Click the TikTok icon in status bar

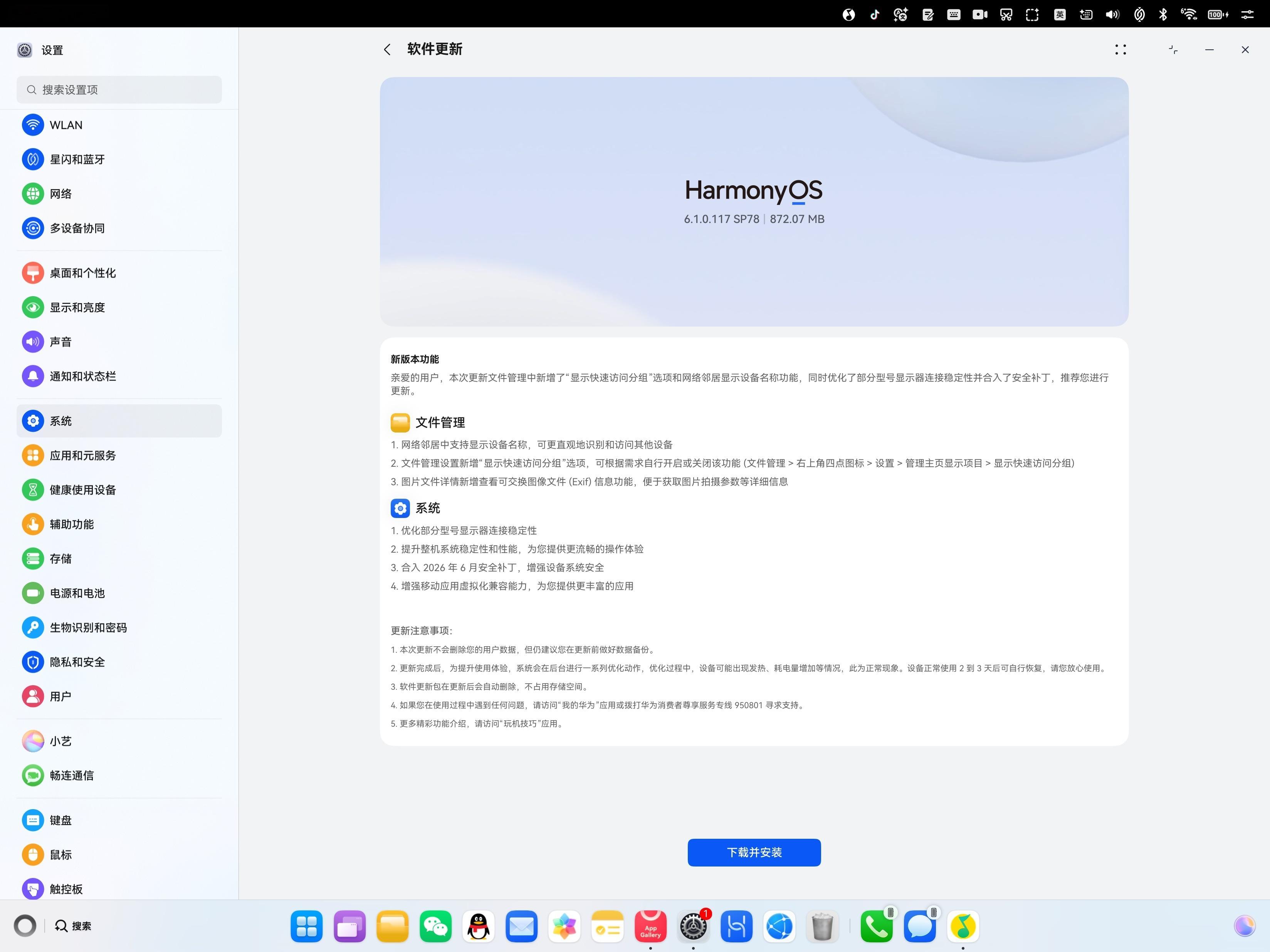(874, 14)
